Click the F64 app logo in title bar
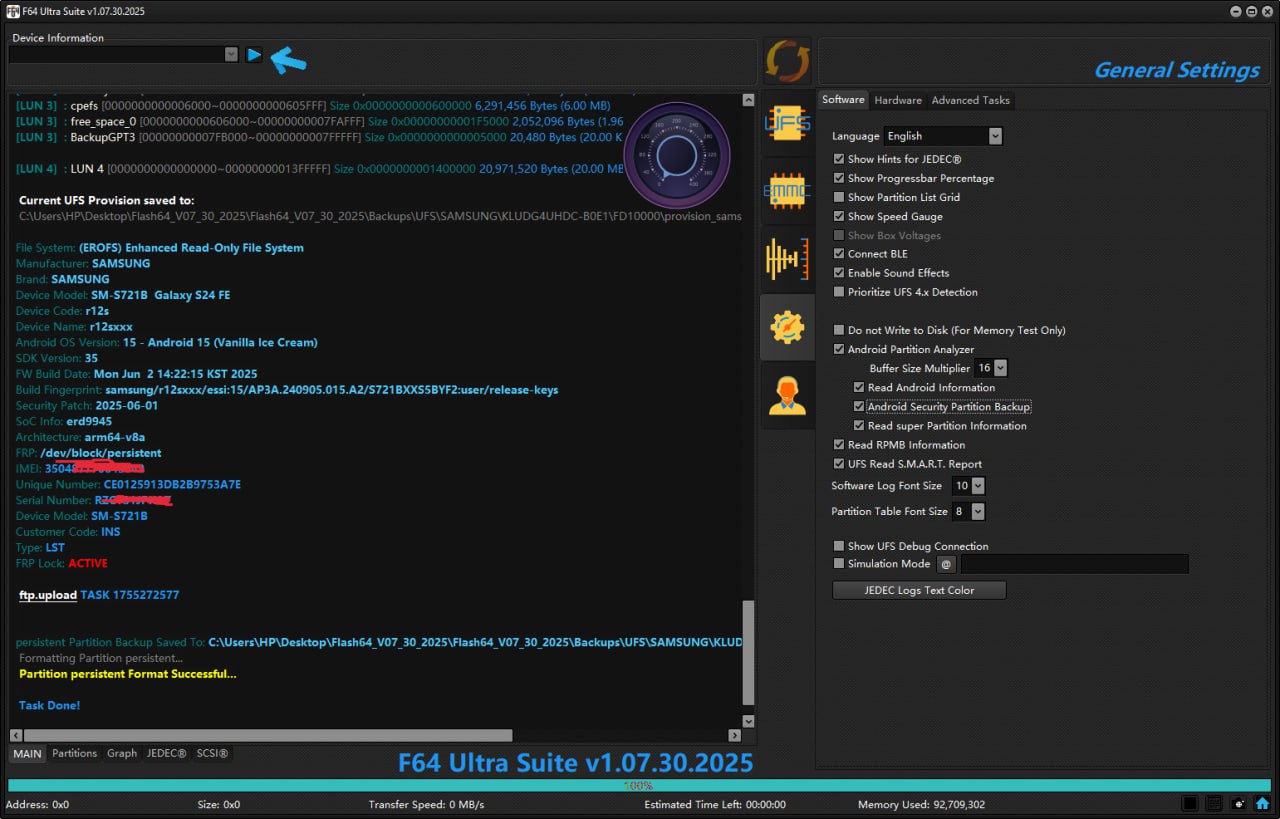This screenshot has height=819, width=1280. click(14, 11)
